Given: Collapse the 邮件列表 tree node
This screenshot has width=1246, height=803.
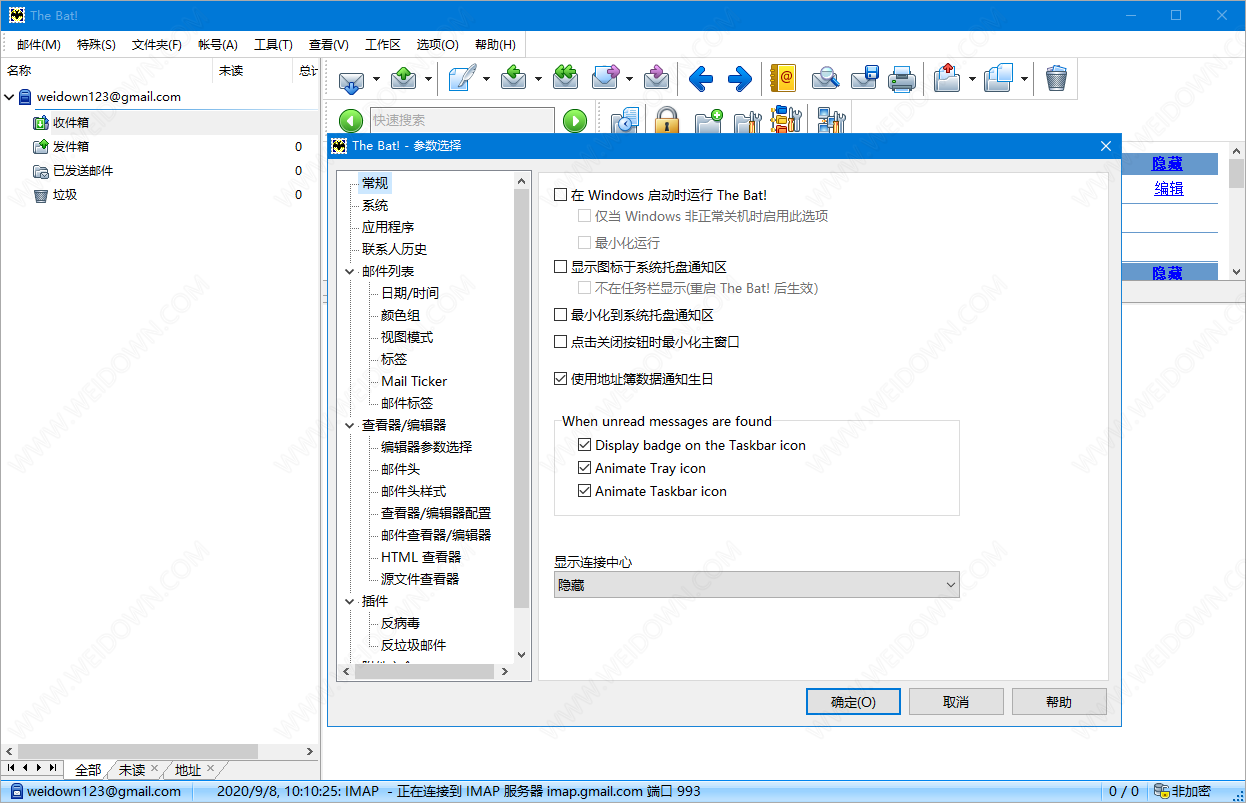Looking at the screenshot, I should [349, 271].
